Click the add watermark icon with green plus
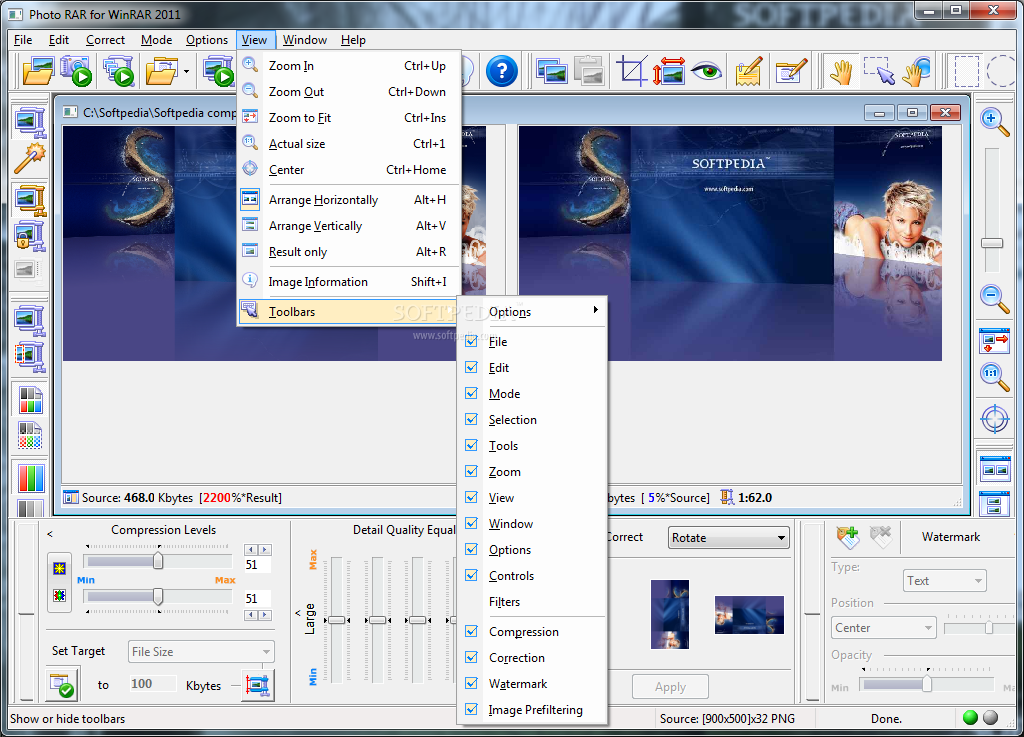 tap(848, 537)
